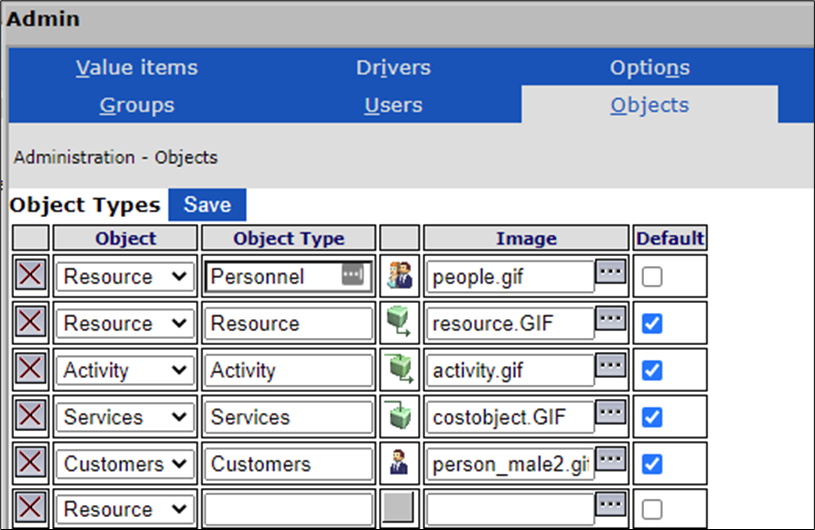815x530 pixels.
Task: Expand the Activity object dropdown
Action: click(x=125, y=371)
